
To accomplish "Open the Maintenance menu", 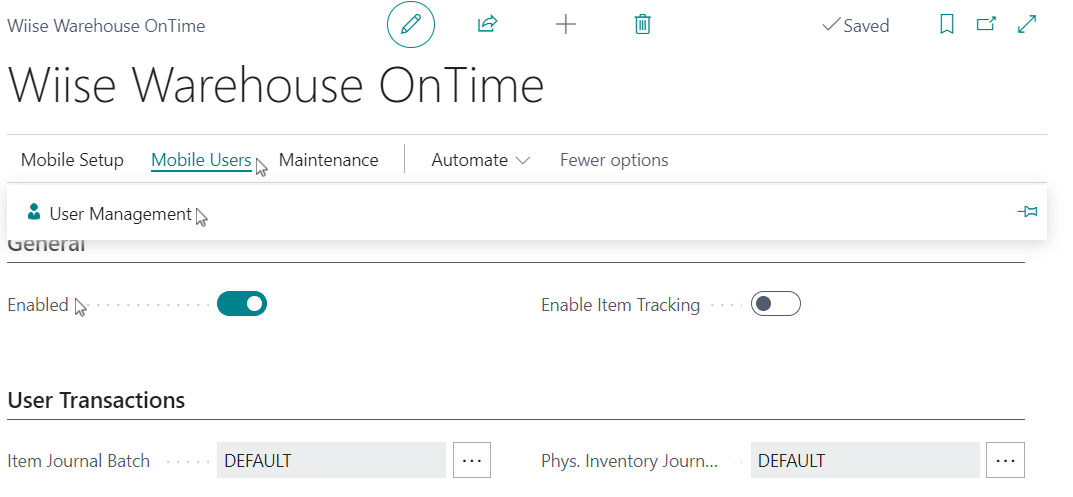I will pyautogui.click(x=328, y=160).
